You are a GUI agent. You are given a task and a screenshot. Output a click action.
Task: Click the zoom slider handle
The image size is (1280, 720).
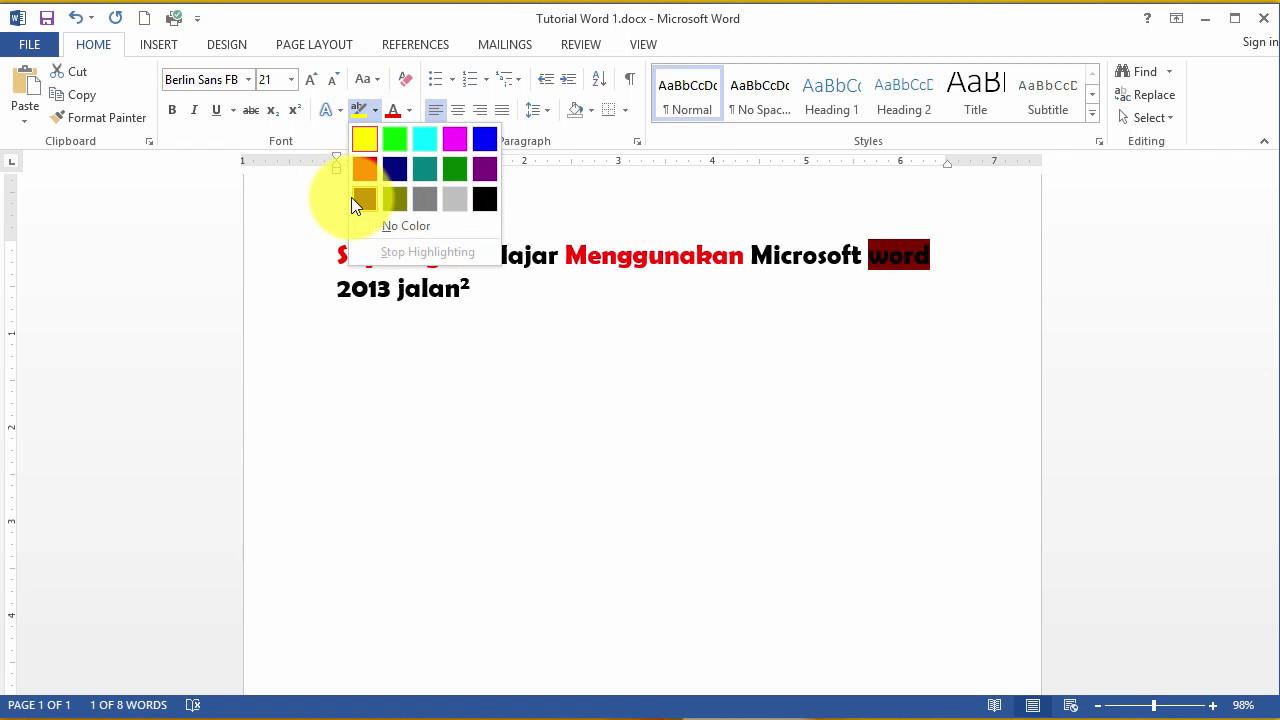[1154, 706]
